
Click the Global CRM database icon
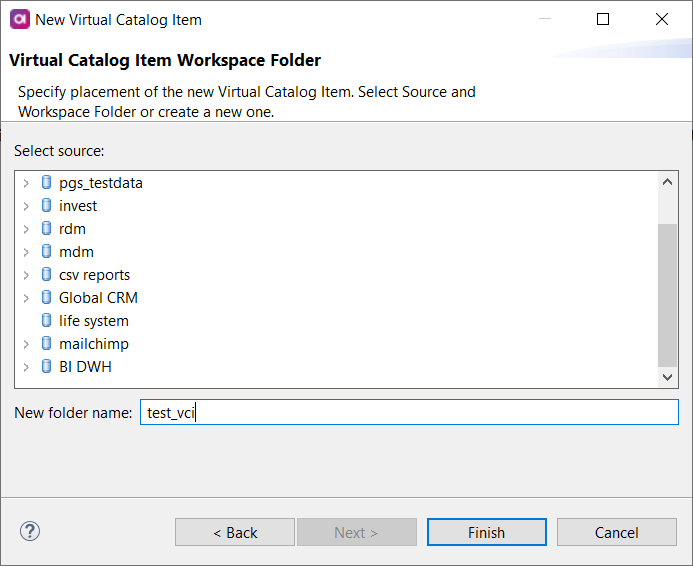click(46, 298)
